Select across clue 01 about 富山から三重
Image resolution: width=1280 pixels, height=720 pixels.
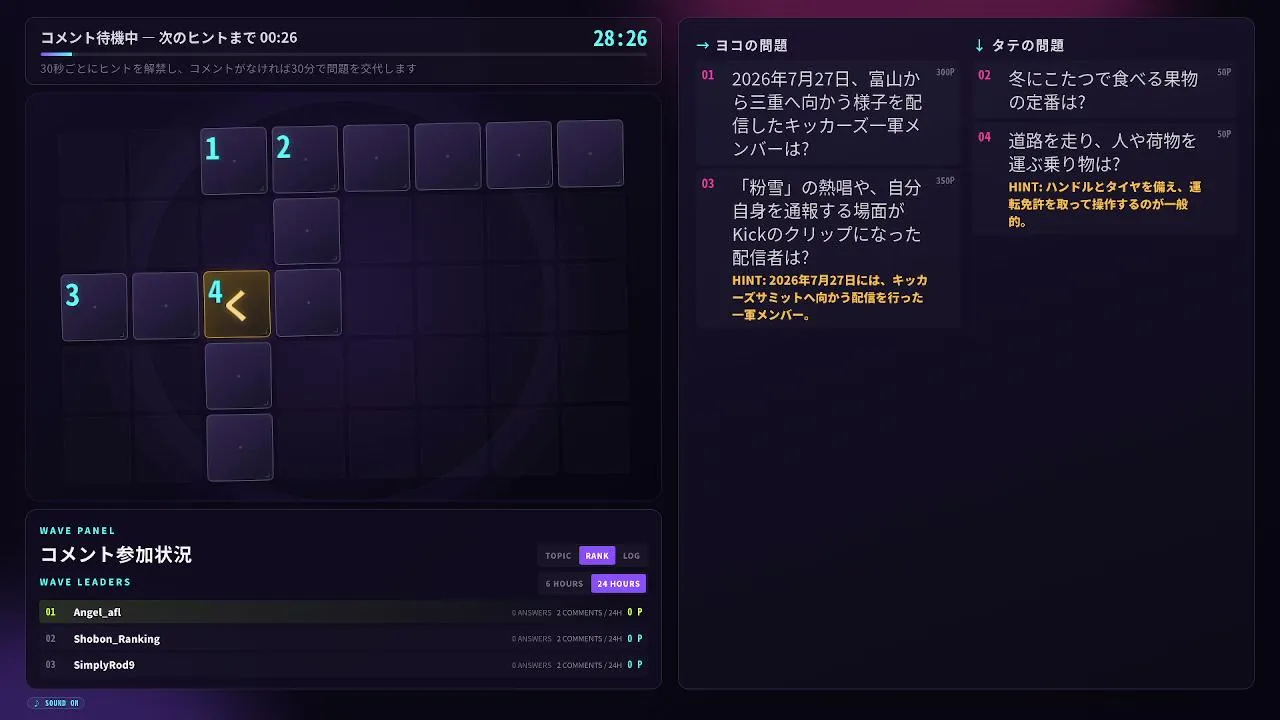(828, 113)
